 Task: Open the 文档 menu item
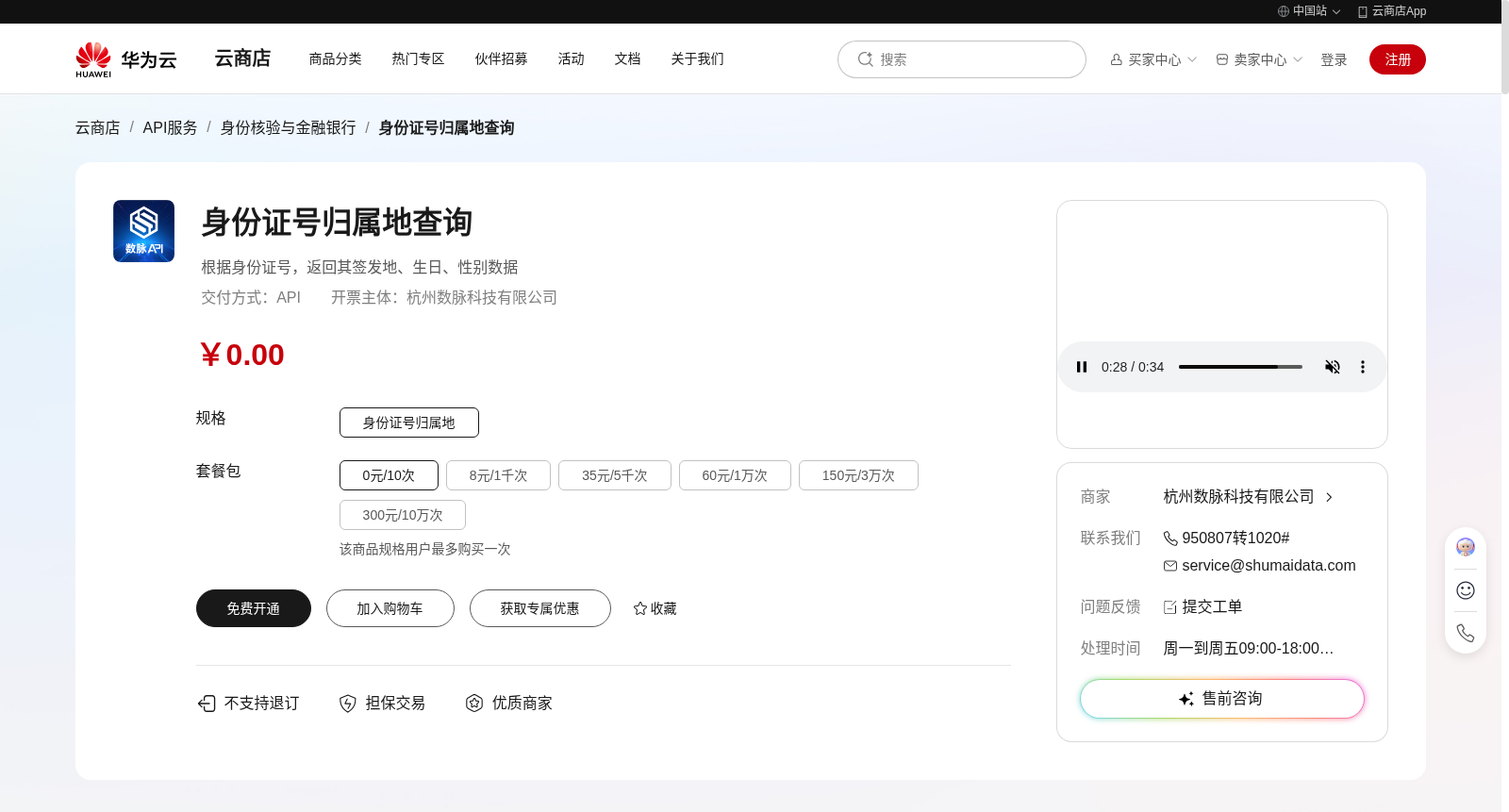click(x=627, y=58)
